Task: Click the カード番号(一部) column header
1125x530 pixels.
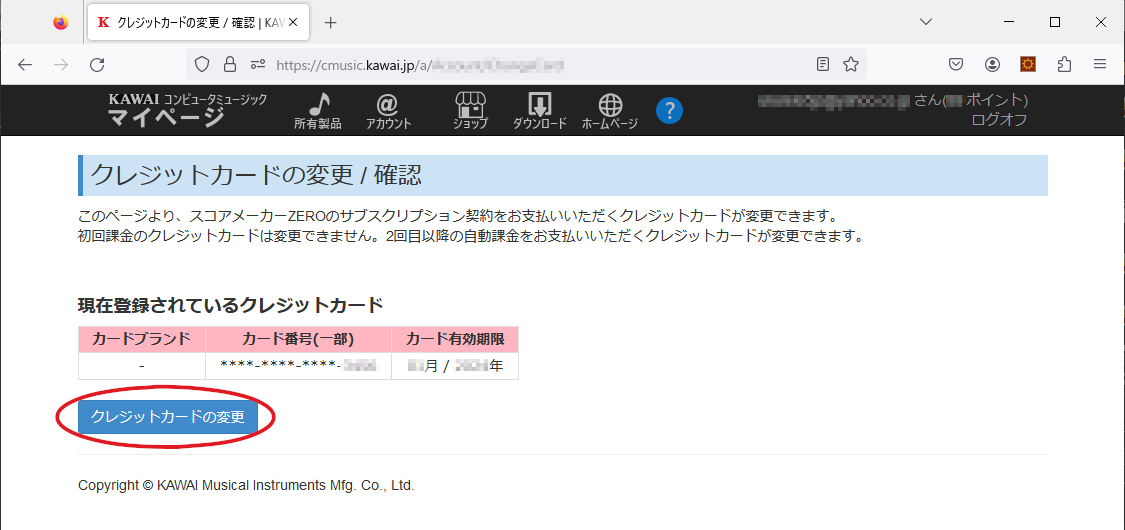Action: pyautogui.click(x=298, y=339)
